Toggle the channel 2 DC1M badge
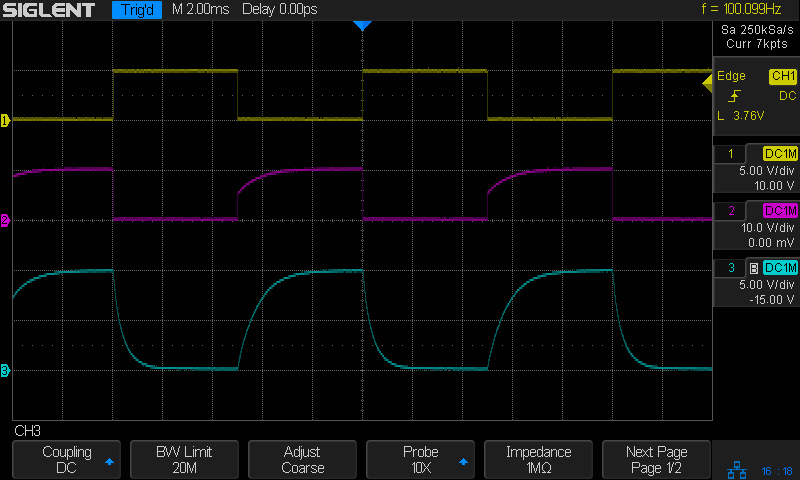 780,211
